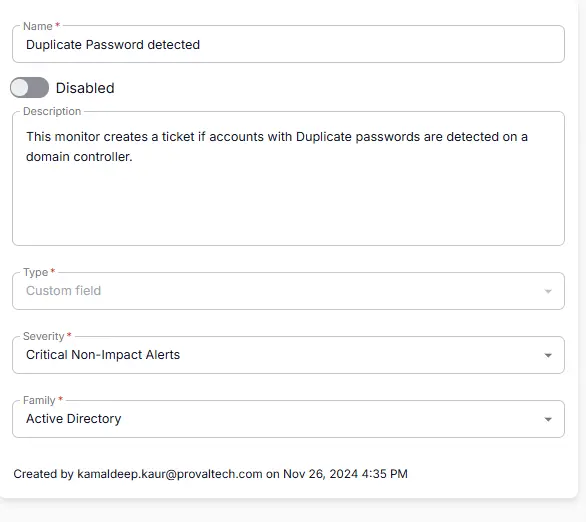Click the 'Description' field label

pyautogui.click(x=52, y=111)
